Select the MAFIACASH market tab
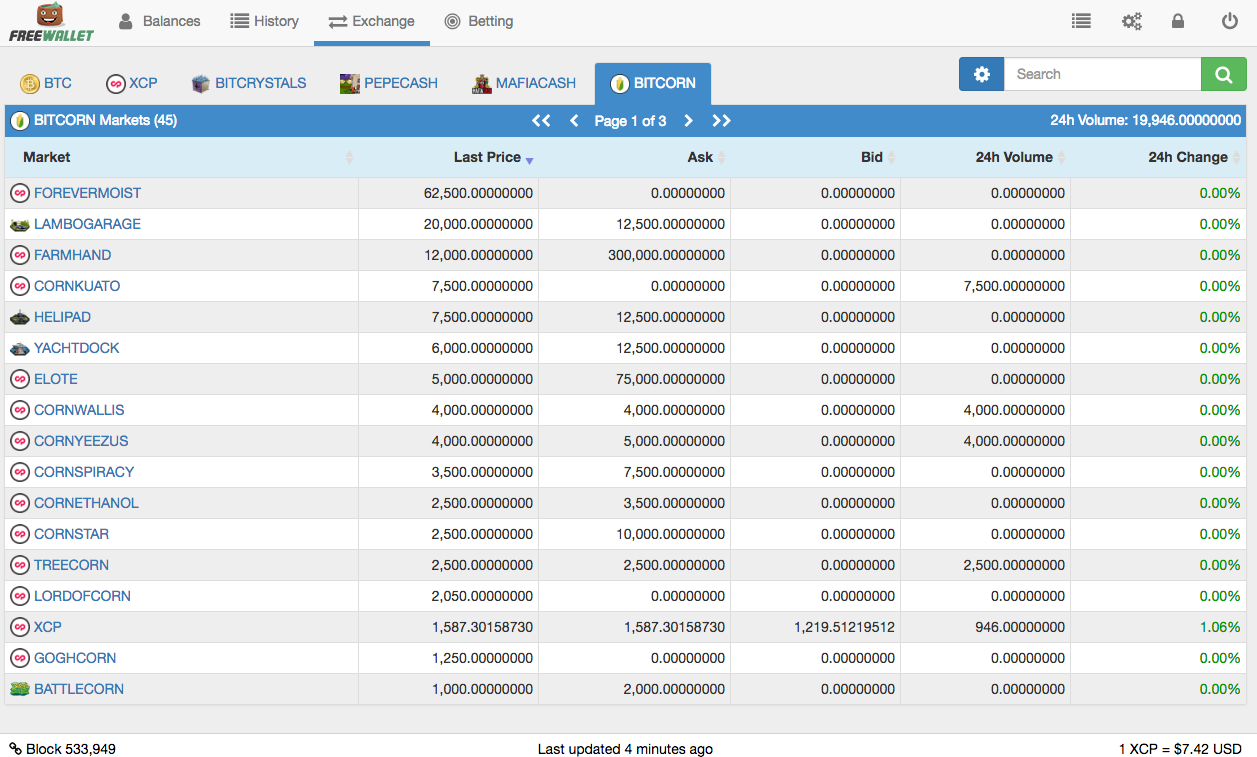 [524, 83]
